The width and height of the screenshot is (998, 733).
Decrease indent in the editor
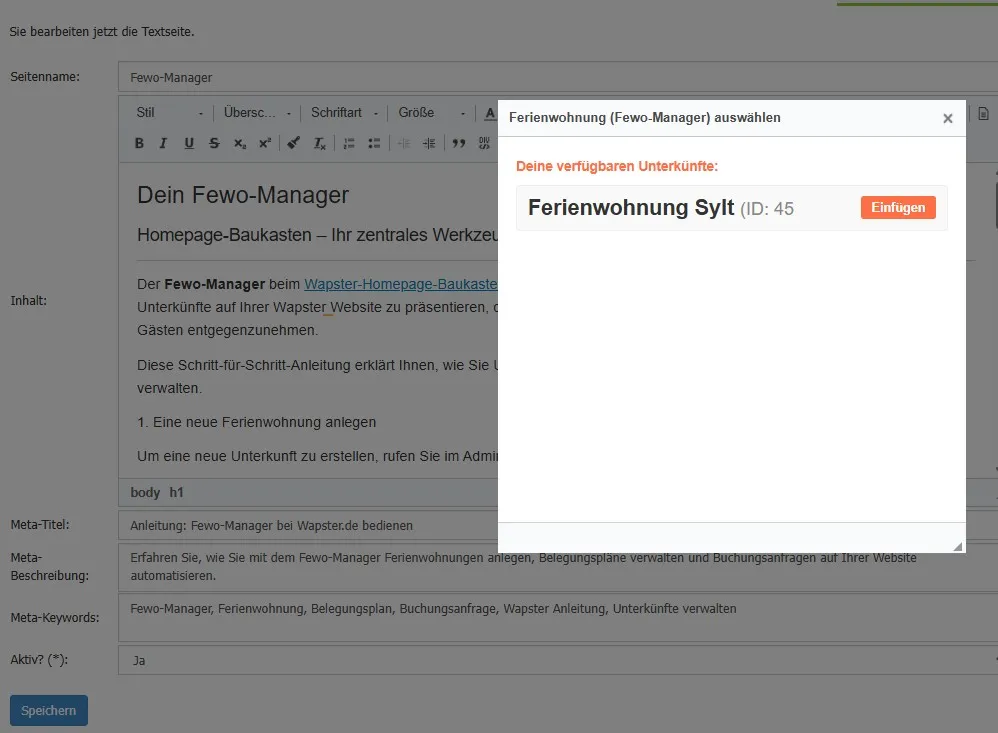click(x=404, y=143)
